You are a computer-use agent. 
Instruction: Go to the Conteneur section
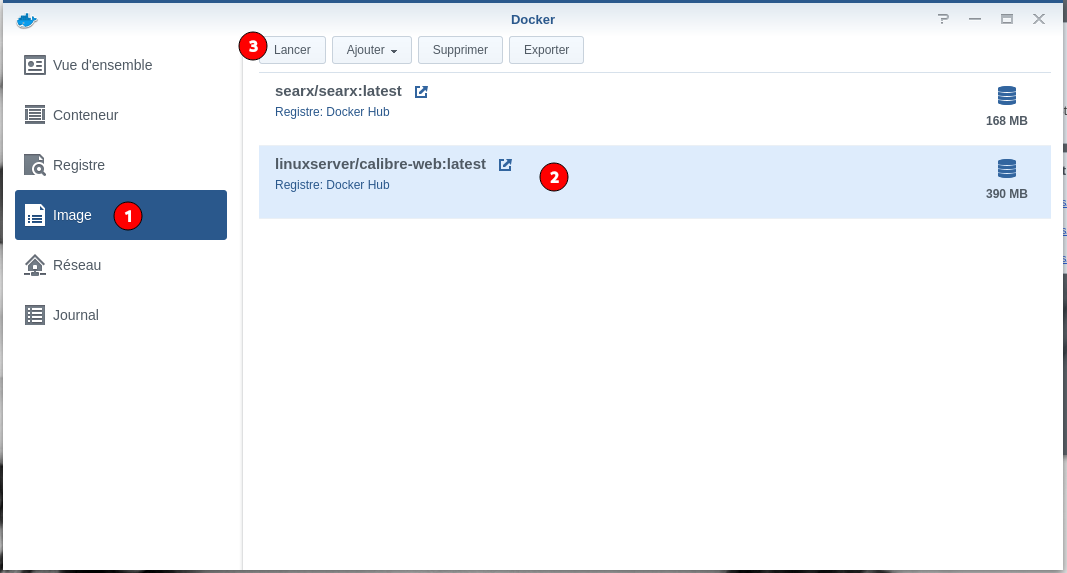point(85,115)
